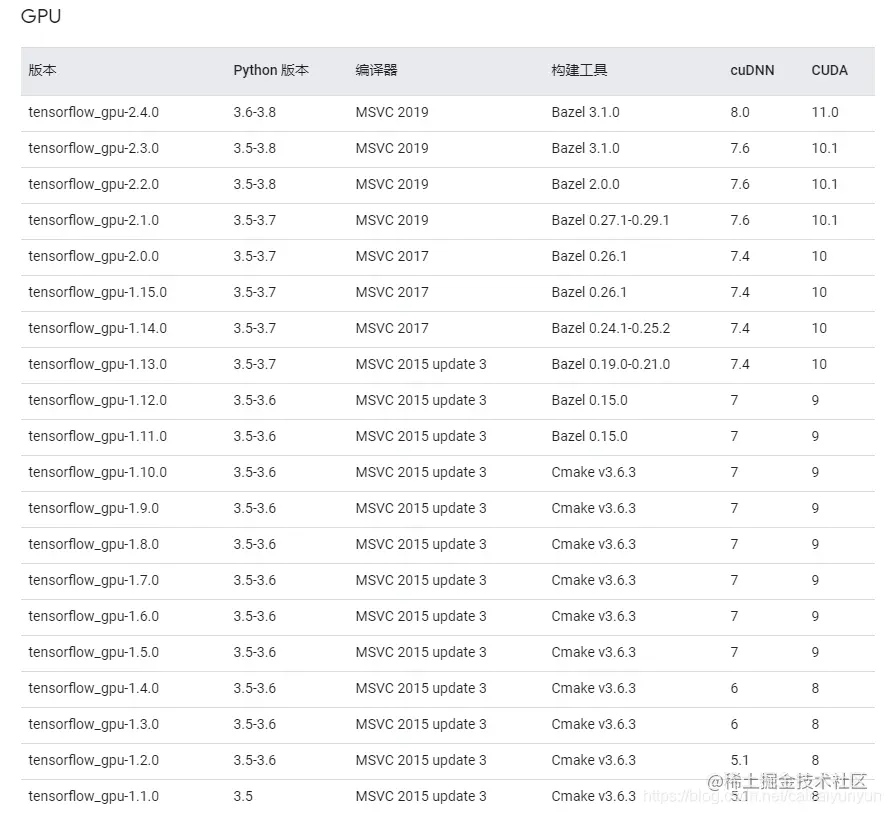Select the tensorflow_gpu-1.14.0 cell
890x814 pixels.
pos(98,328)
